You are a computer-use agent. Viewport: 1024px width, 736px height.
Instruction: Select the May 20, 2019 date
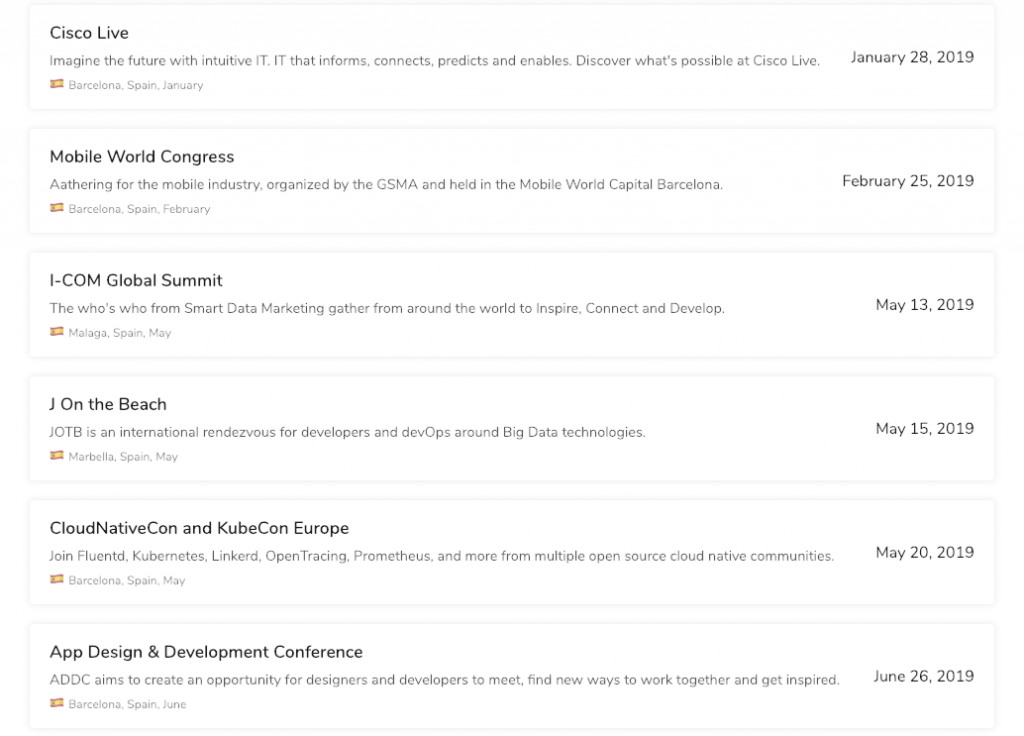click(925, 552)
